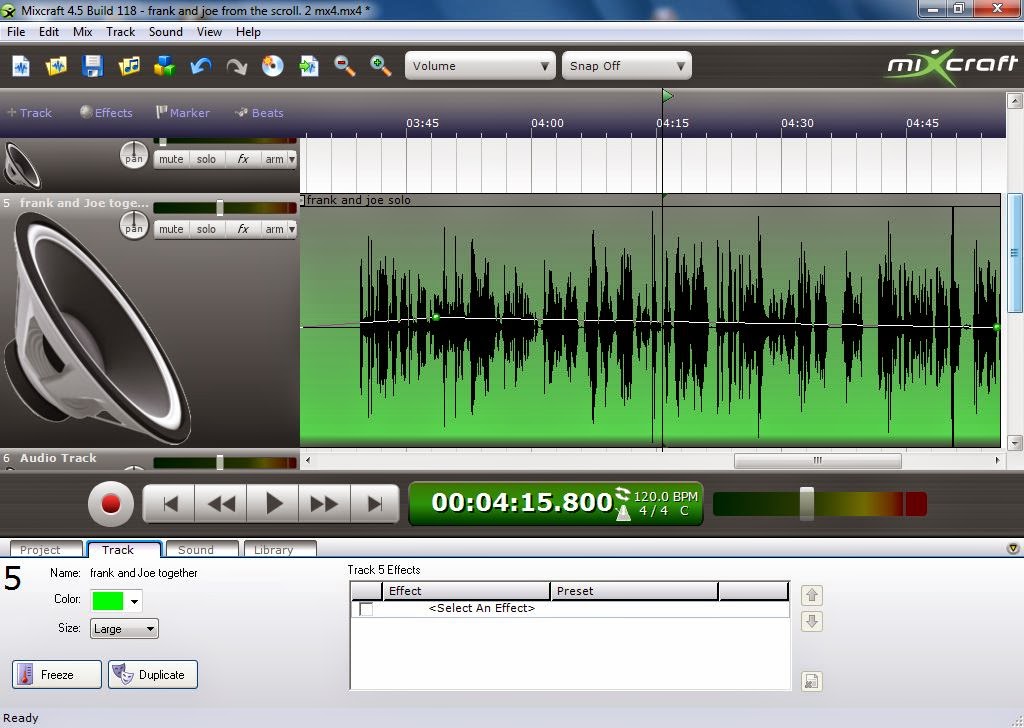Click the Mix Down export icon

[x=308, y=66]
